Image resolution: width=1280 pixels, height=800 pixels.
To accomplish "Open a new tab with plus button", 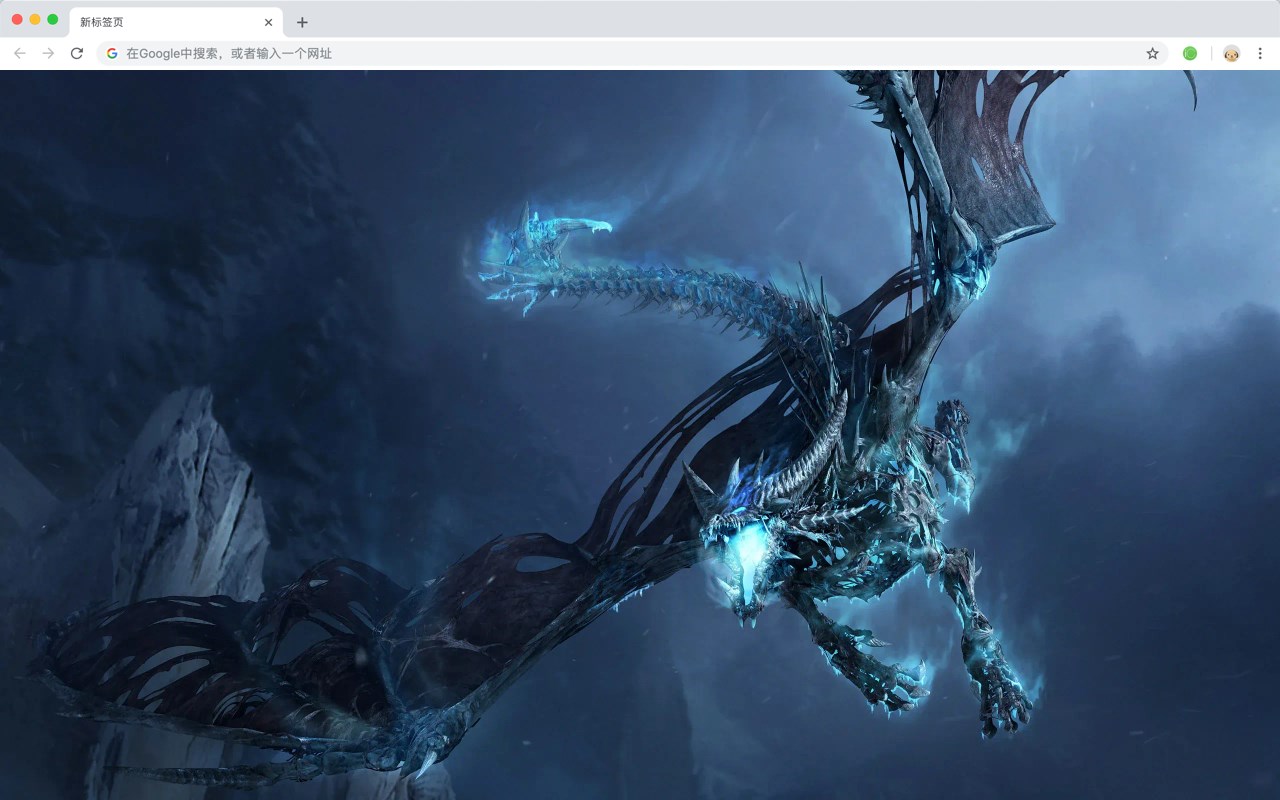I will pyautogui.click(x=302, y=22).
